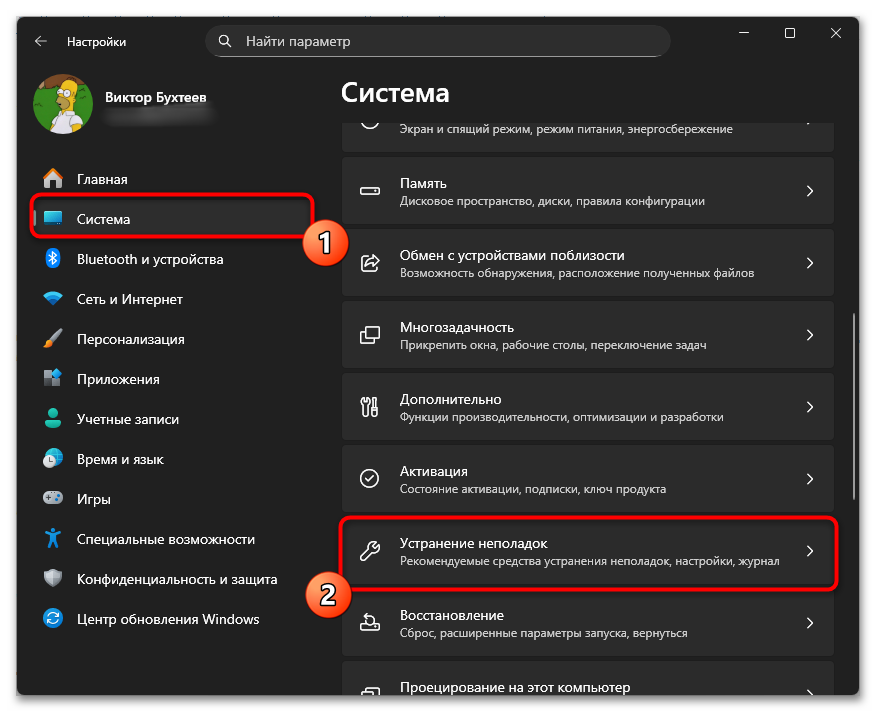
Task: Navigate to Приложения
Action: point(118,379)
